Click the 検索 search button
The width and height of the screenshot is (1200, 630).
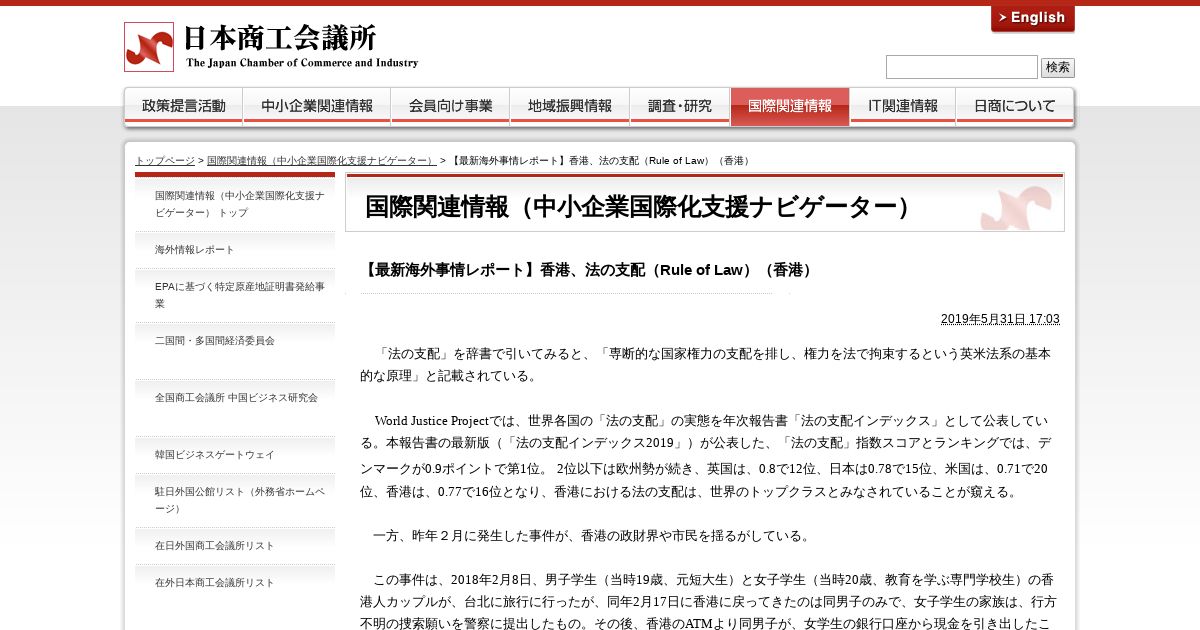pyautogui.click(x=1058, y=68)
